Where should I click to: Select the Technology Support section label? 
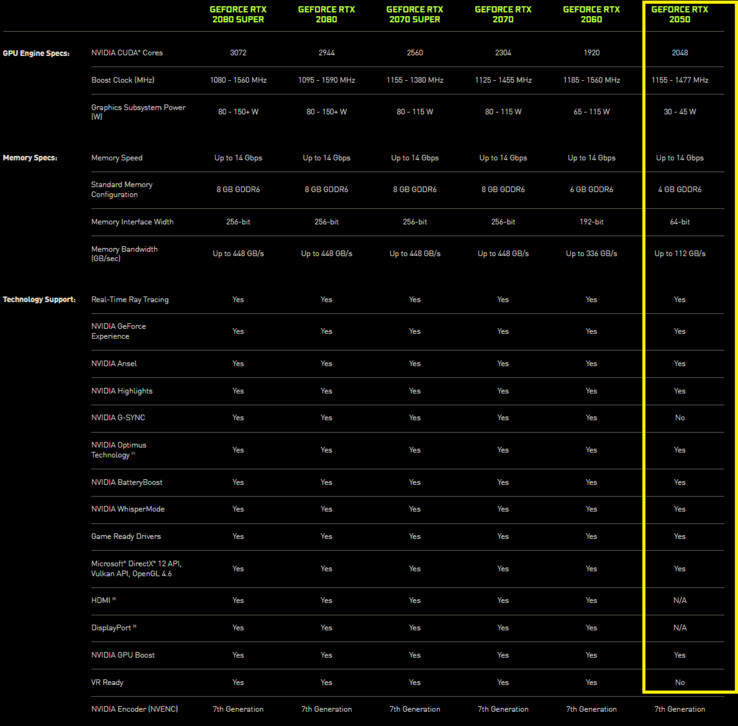pos(39,299)
